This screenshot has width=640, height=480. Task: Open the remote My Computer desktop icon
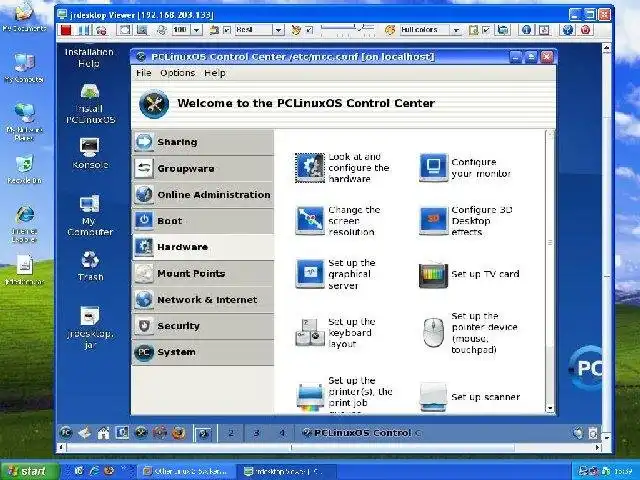[x=90, y=216]
